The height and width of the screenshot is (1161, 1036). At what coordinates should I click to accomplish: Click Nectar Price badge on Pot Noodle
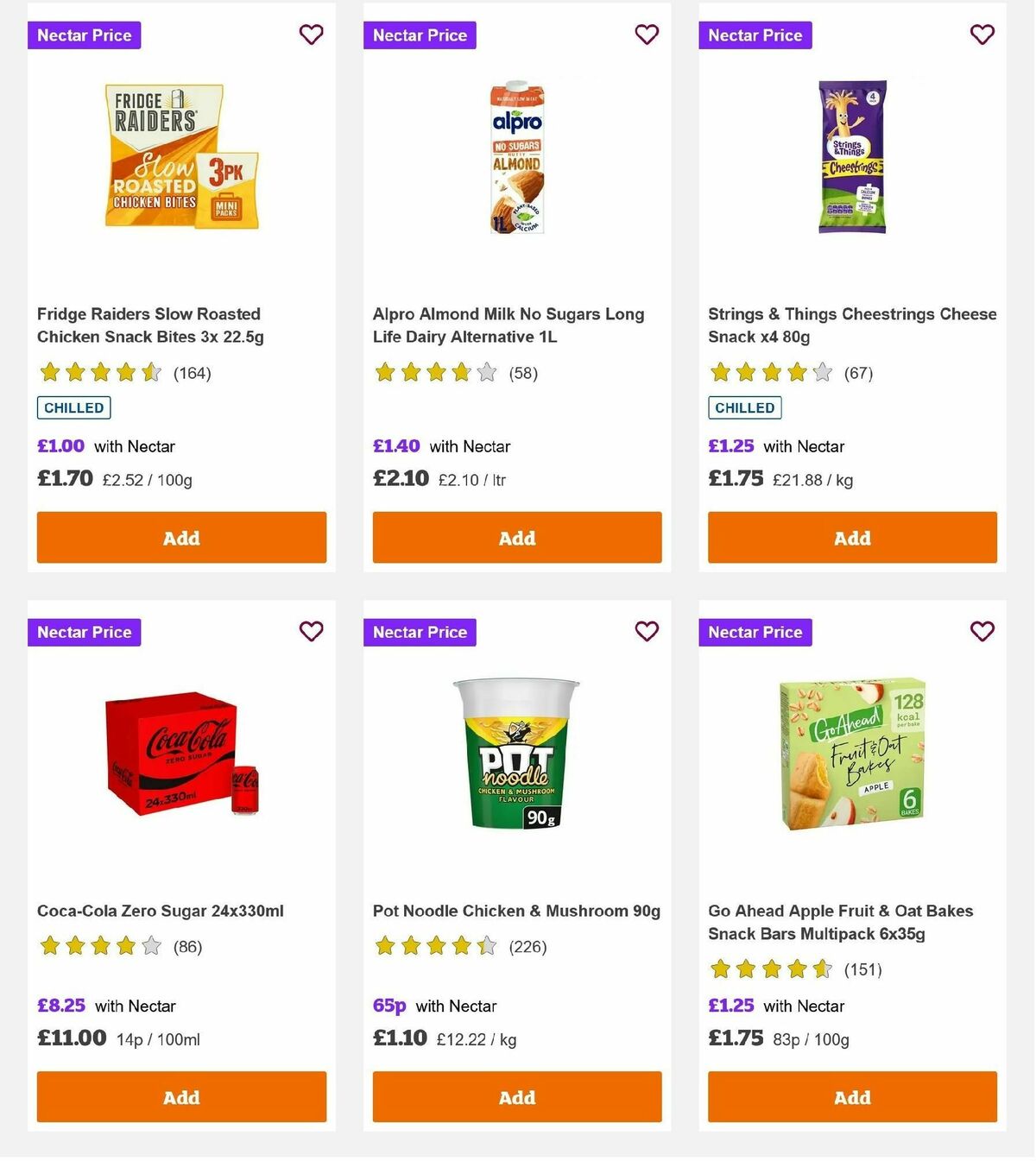pyautogui.click(x=420, y=631)
